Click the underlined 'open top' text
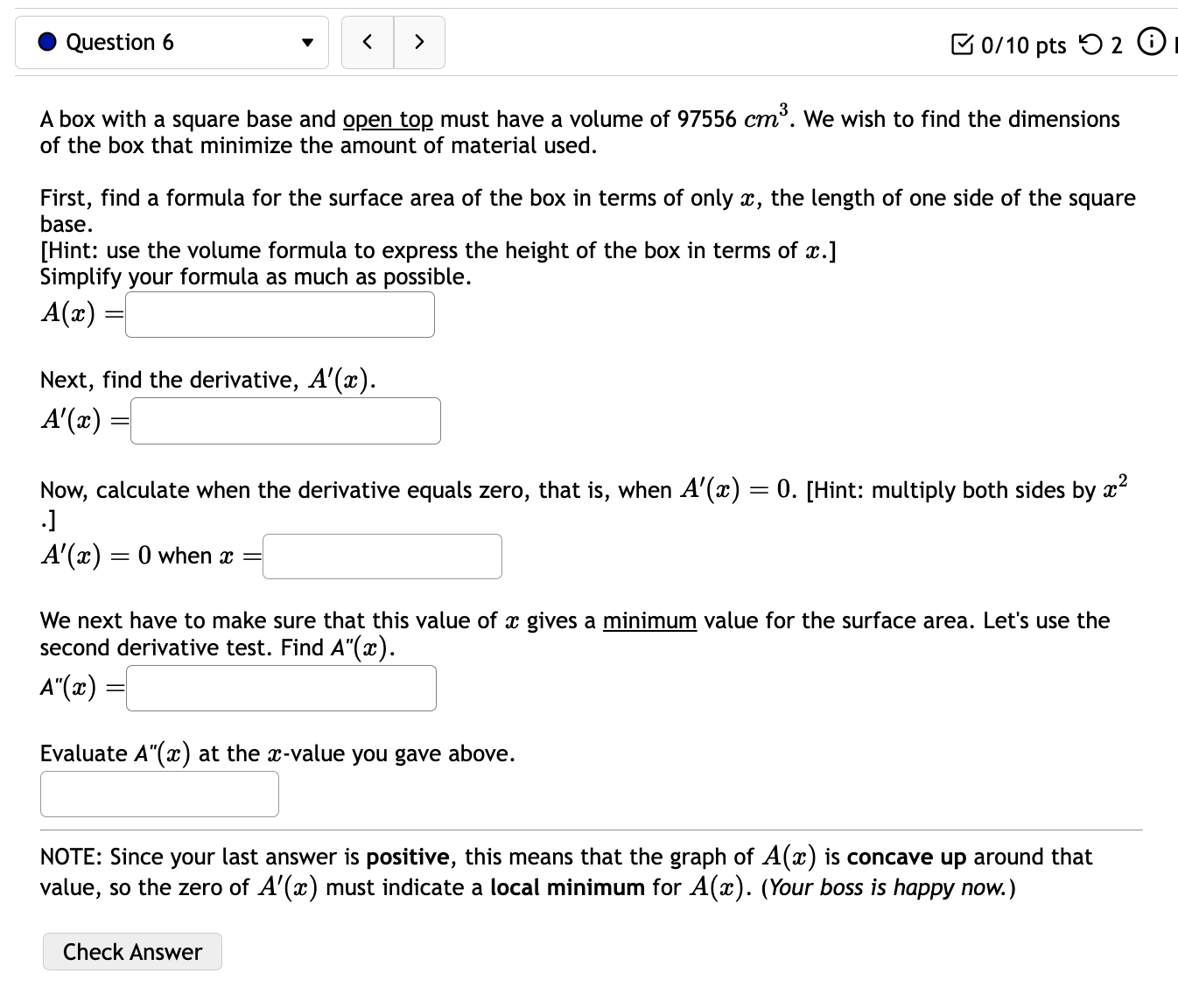This screenshot has width=1178, height=1008. click(387, 119)
